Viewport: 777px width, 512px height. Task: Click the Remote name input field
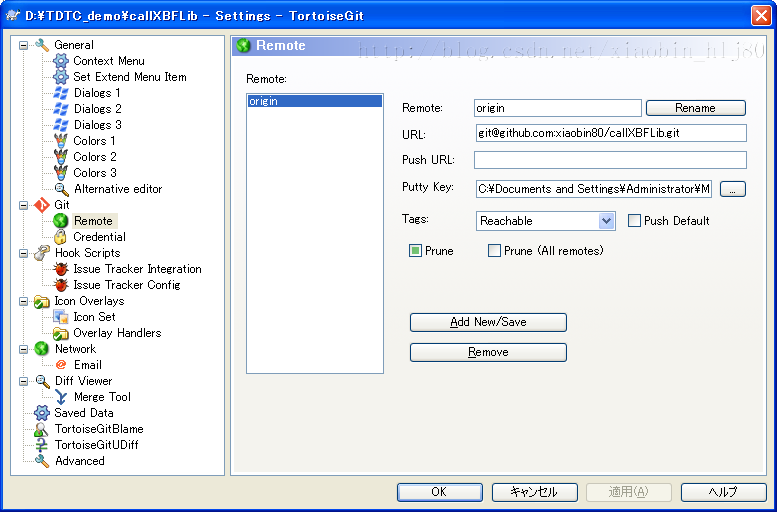click(557, 108)
